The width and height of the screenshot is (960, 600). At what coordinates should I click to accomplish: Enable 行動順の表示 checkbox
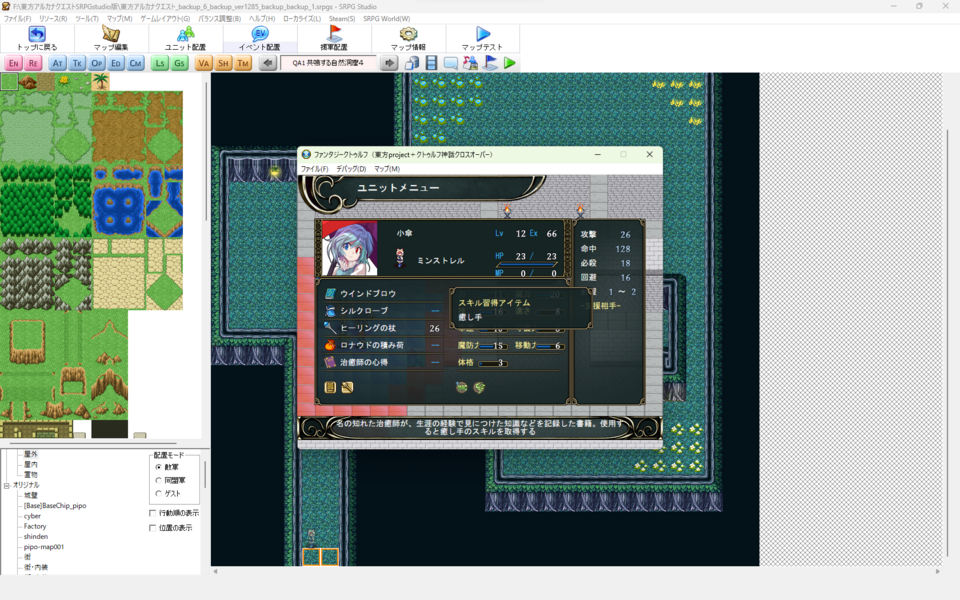(152, 513)
